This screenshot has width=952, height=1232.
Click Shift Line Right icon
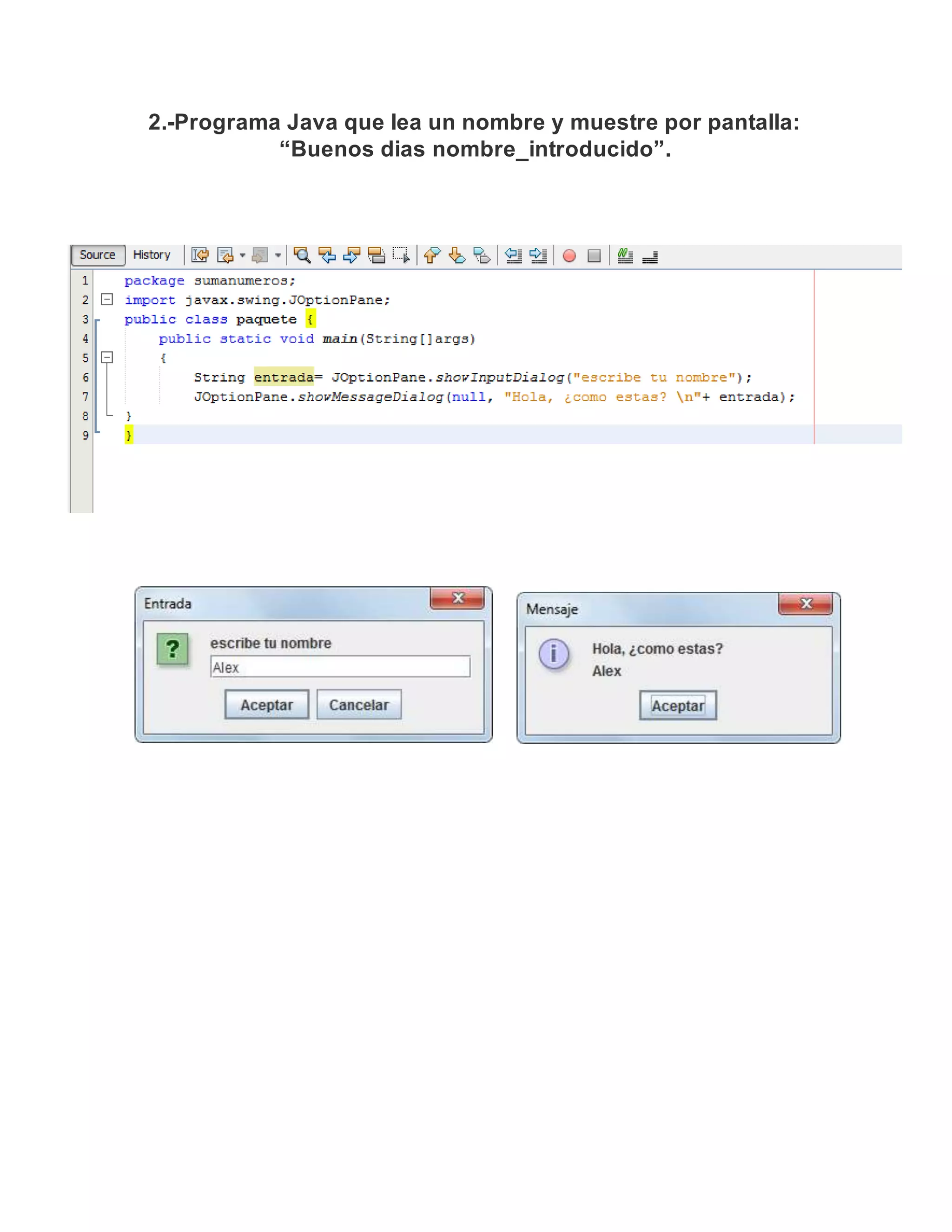point(538,256)
